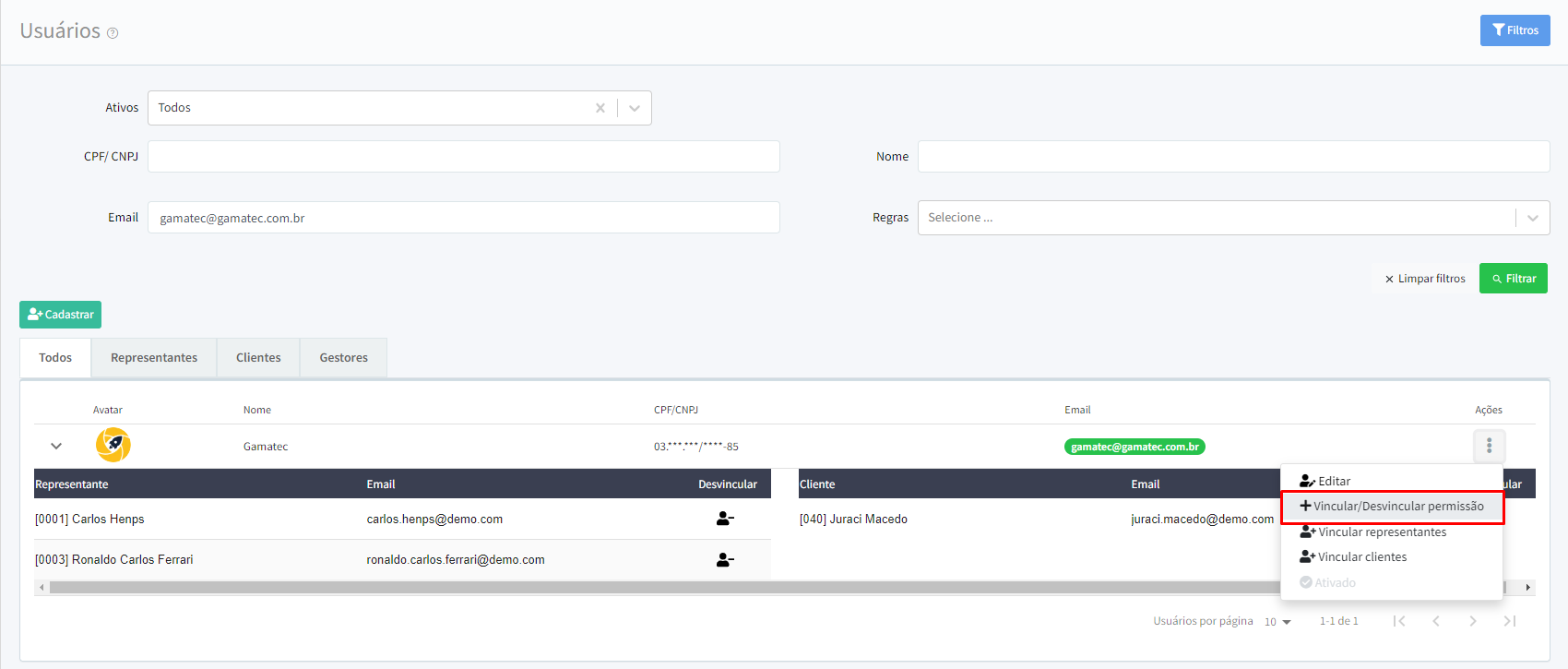Image resolution: width=1568 pixels, height=669 pixels.
Task: Go to the first page with pagination icon
Action: (x=1399, y=621)
